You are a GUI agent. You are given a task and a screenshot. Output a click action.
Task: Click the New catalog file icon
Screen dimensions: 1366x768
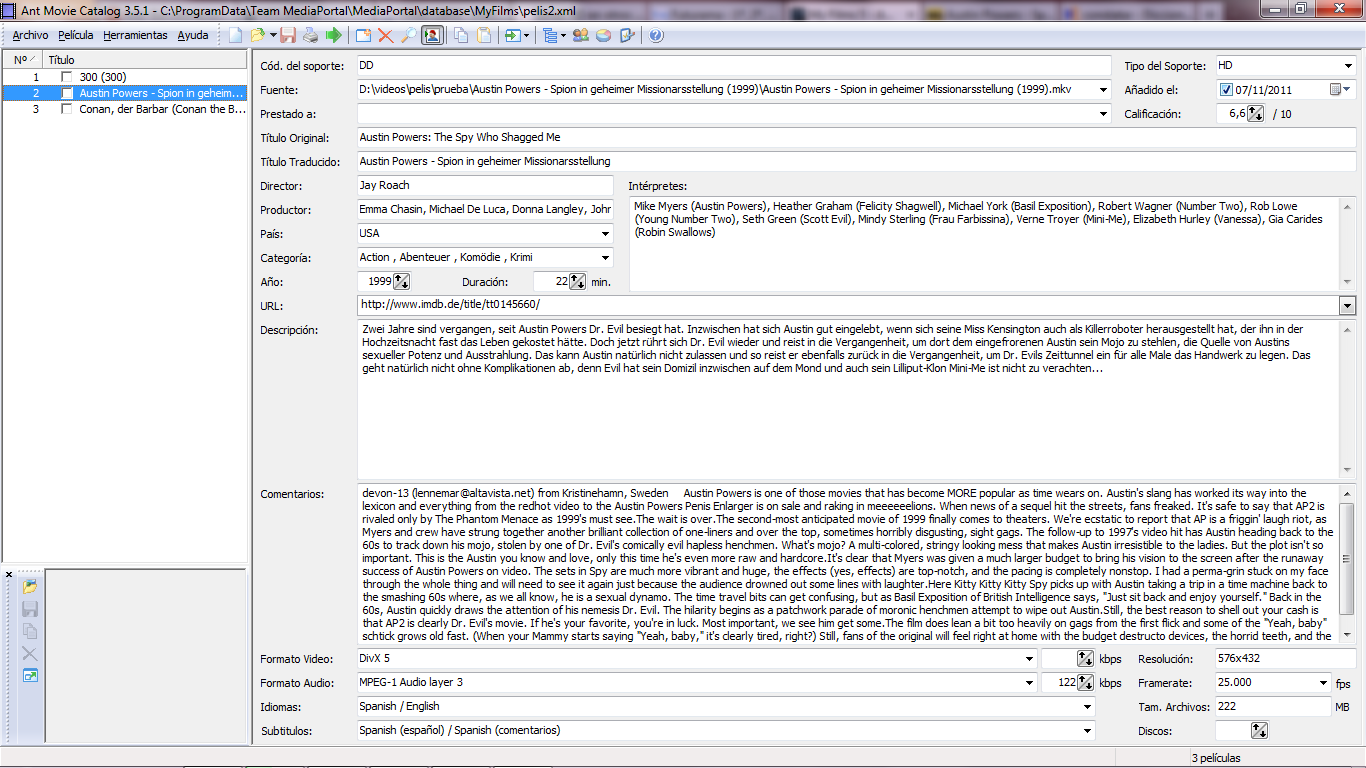(236, 36)
